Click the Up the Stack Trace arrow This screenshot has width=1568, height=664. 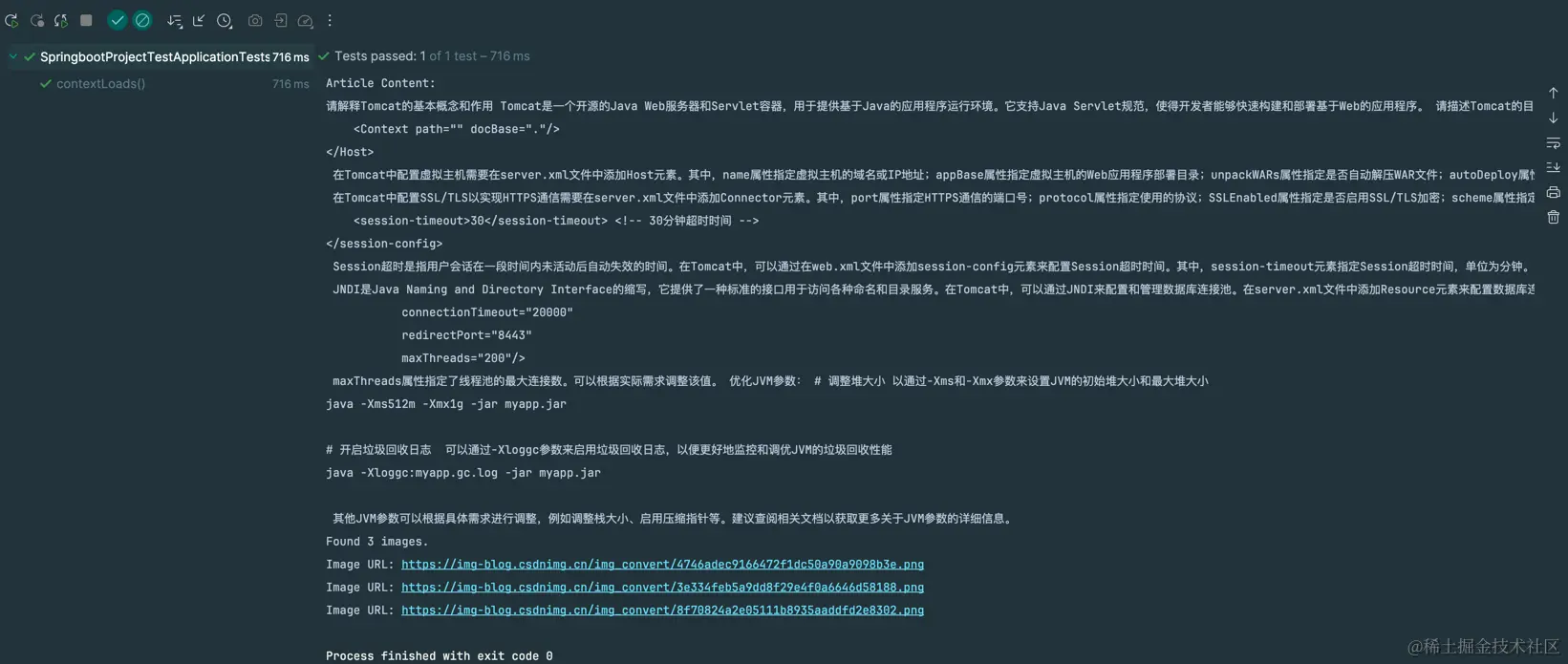1553,93
